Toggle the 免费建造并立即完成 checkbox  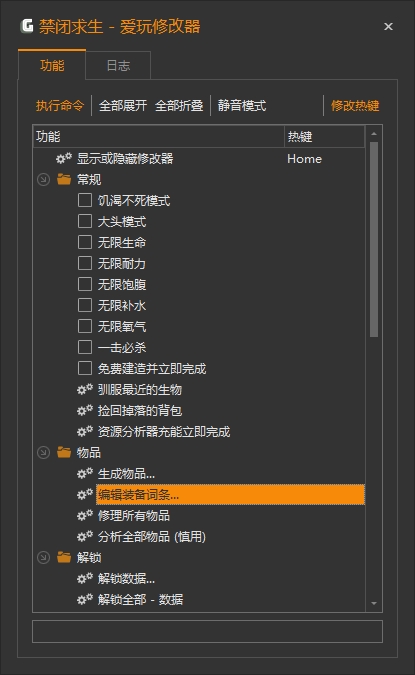[85, 368]
